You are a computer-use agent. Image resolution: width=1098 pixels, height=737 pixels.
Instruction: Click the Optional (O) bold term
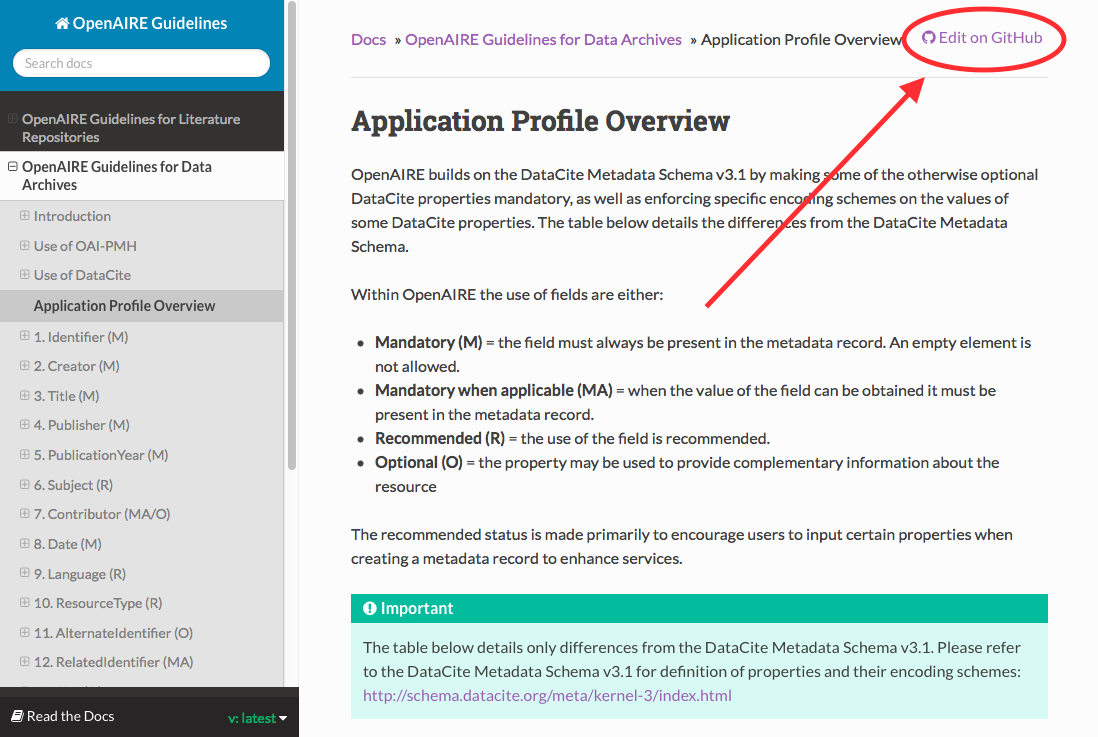coord(418,462)
